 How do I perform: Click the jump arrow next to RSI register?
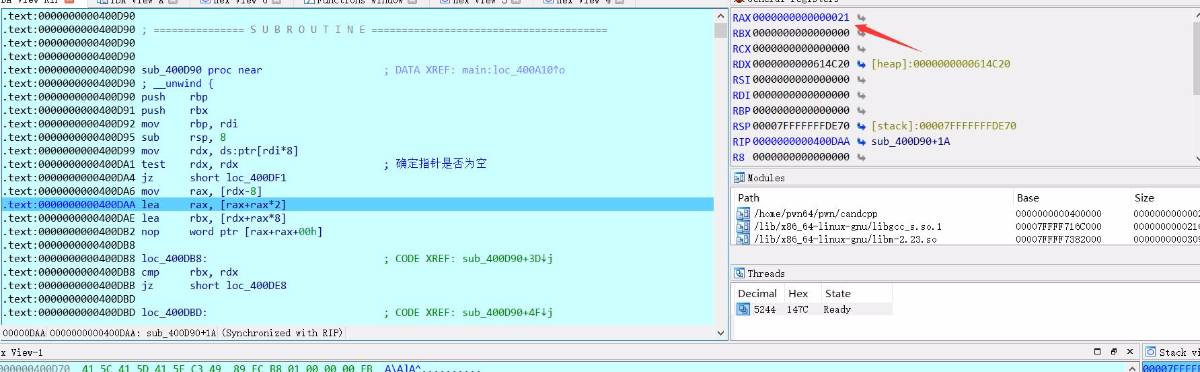point(860,79)
